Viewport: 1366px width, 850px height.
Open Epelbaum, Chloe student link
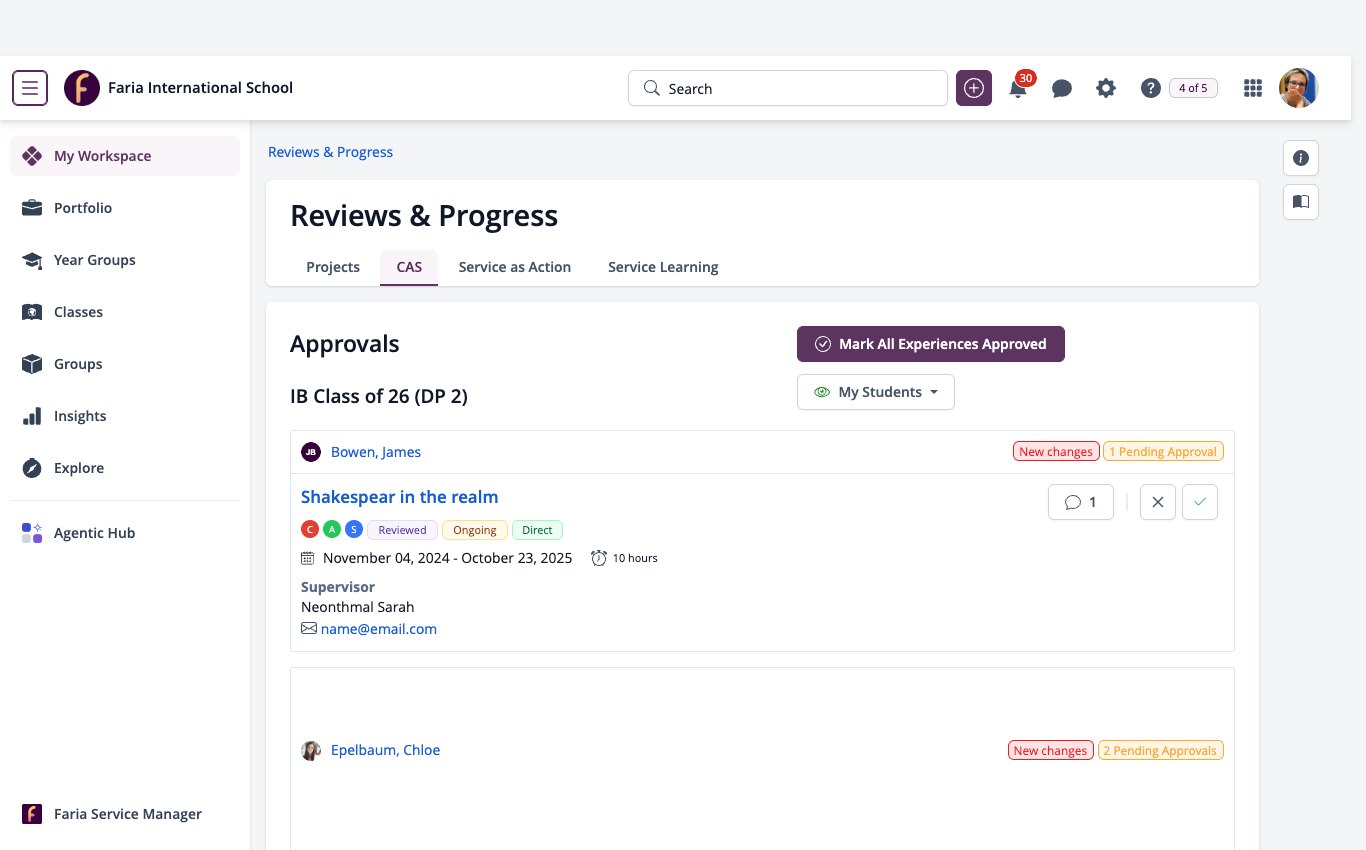tap(385, 750)
